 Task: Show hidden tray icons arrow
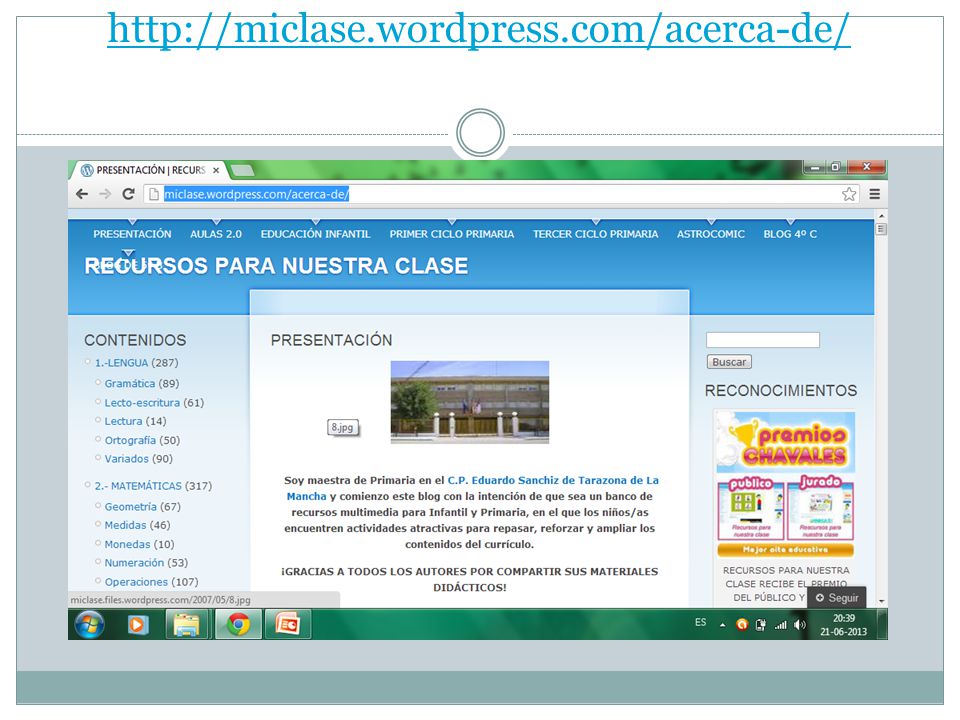722,625
